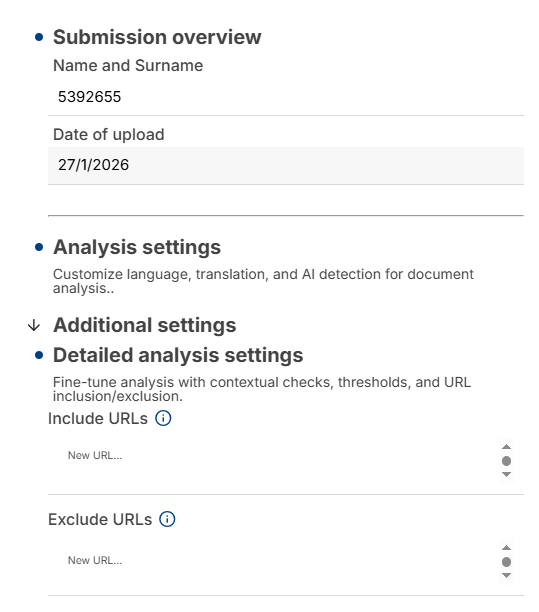Open the Detailed analysis settings heading

178,355
